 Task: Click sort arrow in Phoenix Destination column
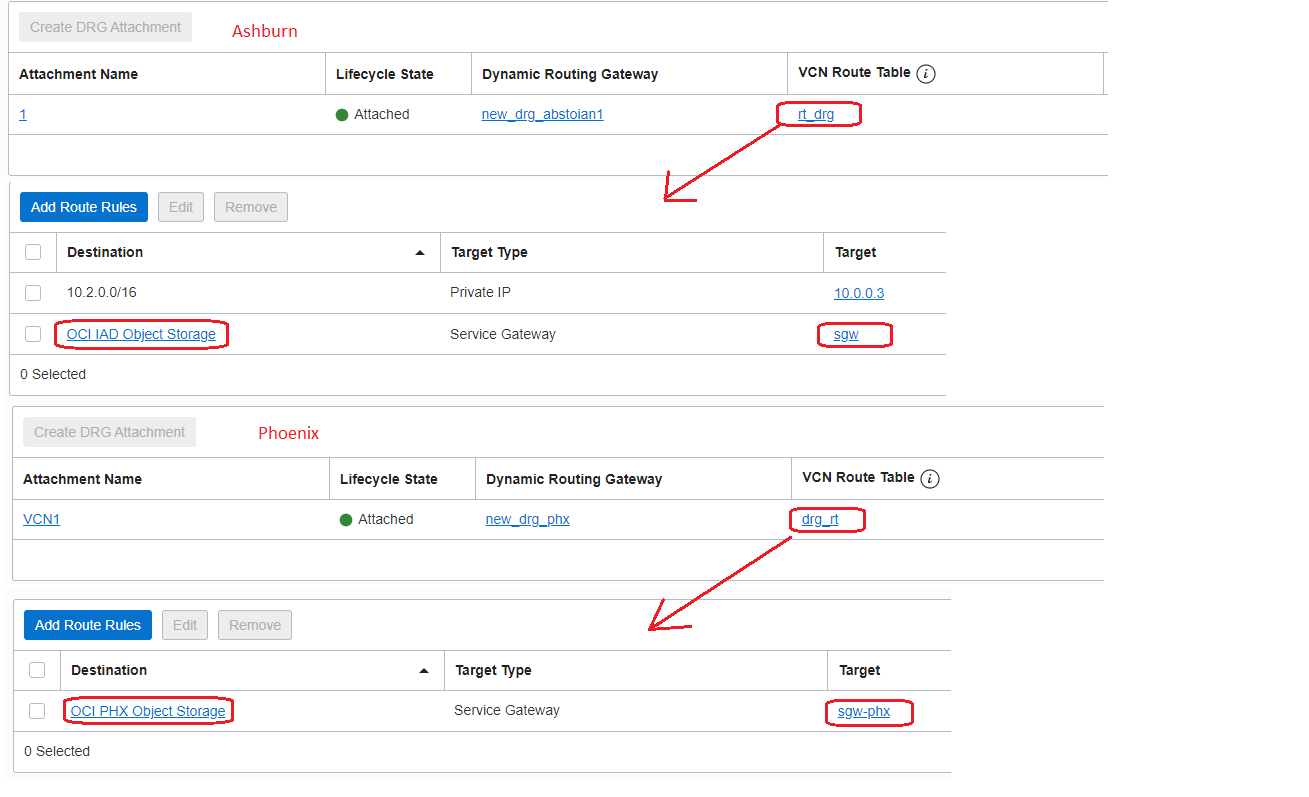pyautogui.click(x=424, y=671)
